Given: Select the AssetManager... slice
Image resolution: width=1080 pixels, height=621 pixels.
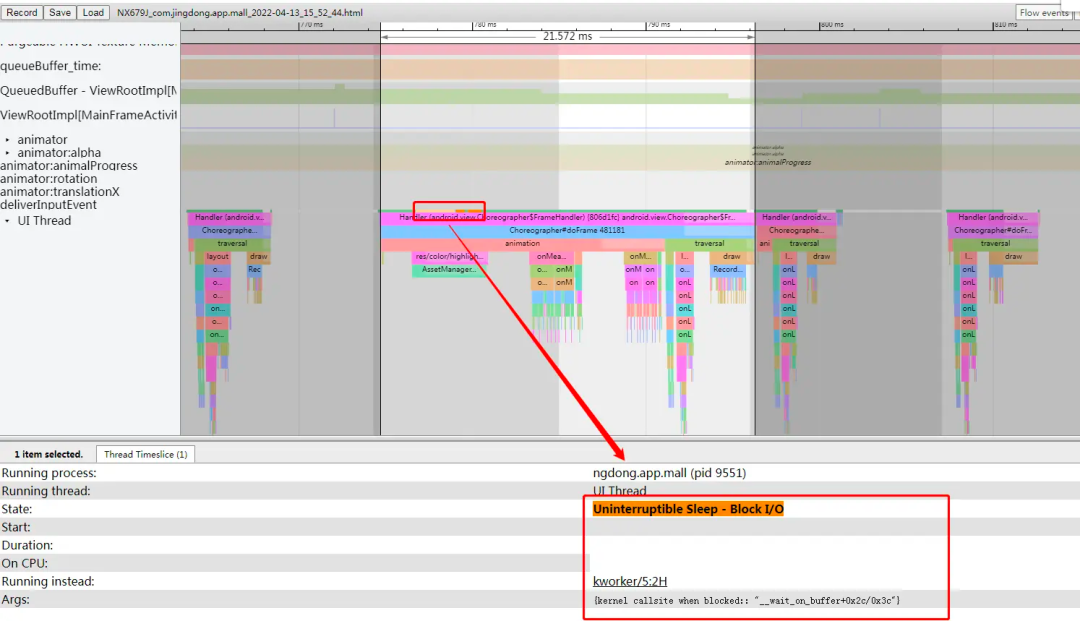Looking at the screenshot, I should 448,269.
